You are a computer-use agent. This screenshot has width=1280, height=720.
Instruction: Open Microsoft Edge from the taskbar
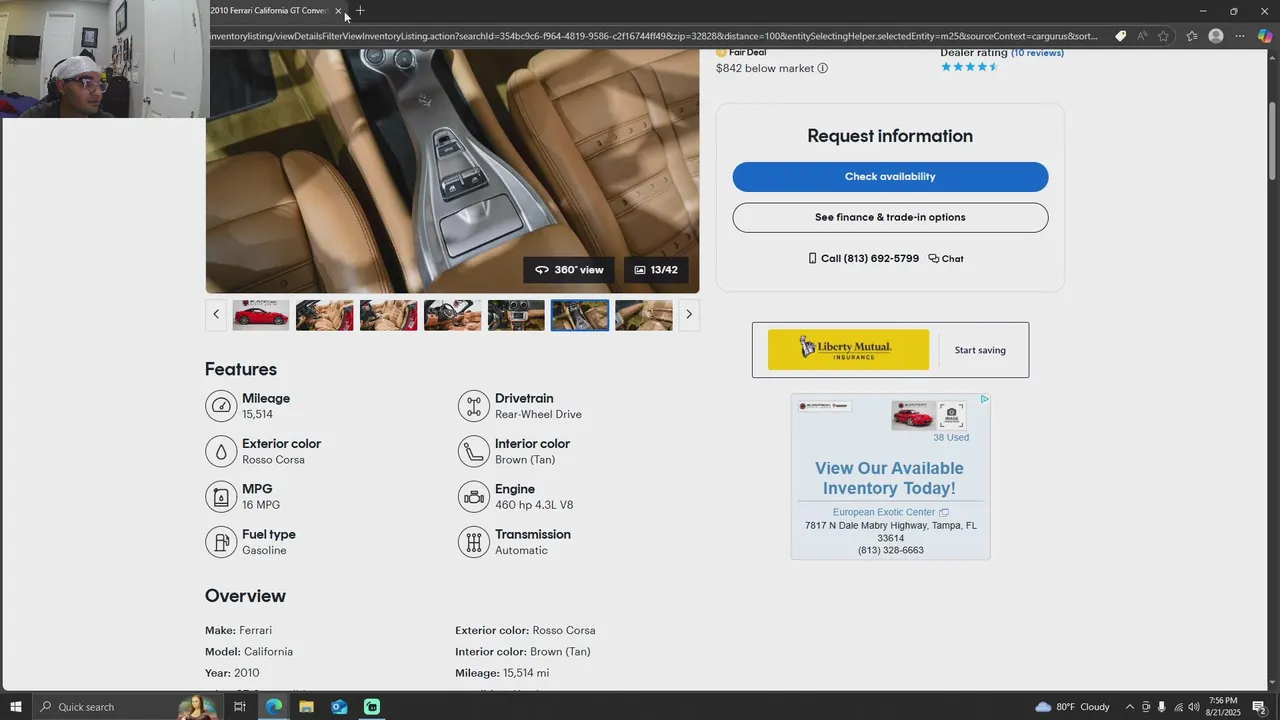tap(273, 707)
